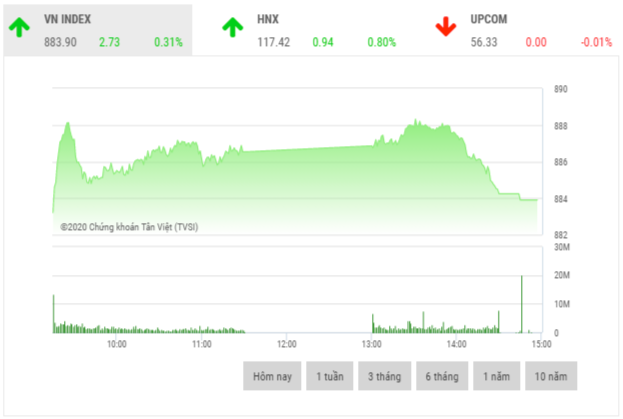Viewport: 623px width, 419px height.
Task: Click VN INDEX percent change 0.31%
Action: pyautogui.click(x=168, y=42)
